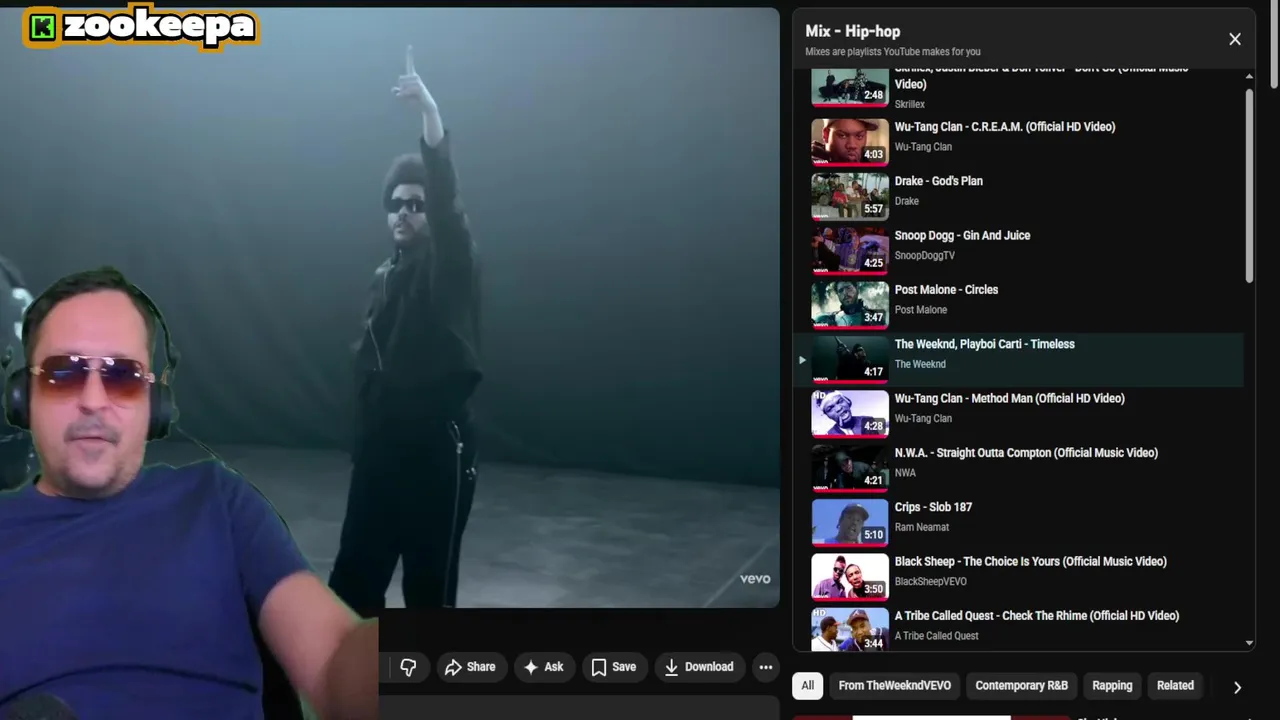This screenshot has width=1280, height=720.
Task: Play Check The Rhime thumbnail
Action: (849, 630)
